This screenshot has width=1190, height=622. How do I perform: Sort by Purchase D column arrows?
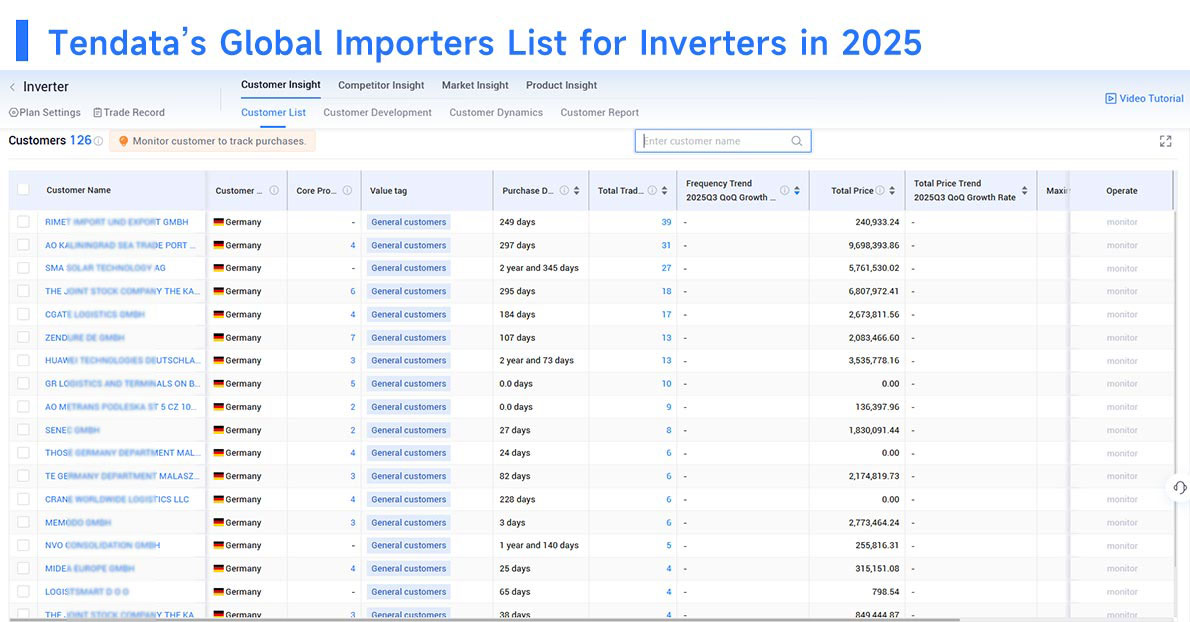coord(577,190)
